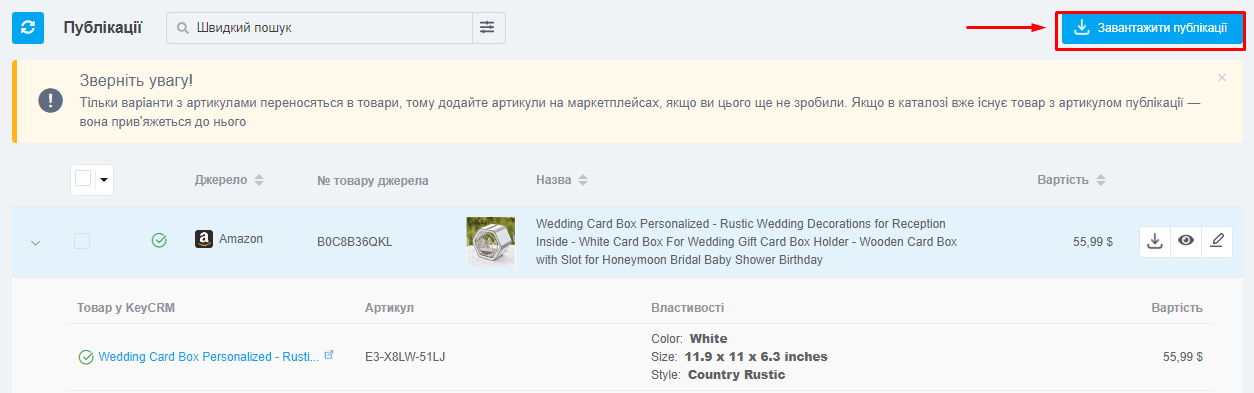1254x393 pixels.
Task: View the publication via eye icon
Action: 1186,241
